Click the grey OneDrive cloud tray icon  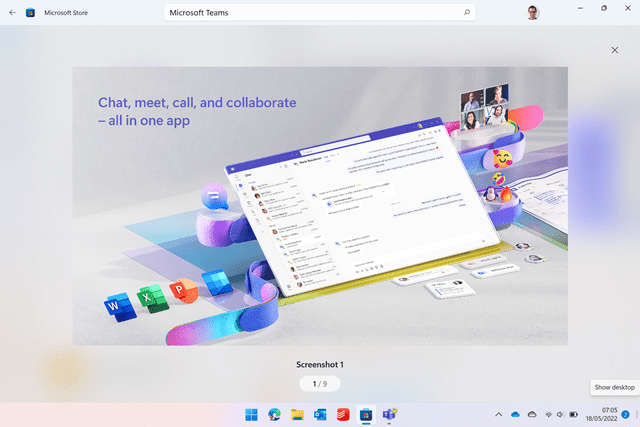click(x=532, y=415)
